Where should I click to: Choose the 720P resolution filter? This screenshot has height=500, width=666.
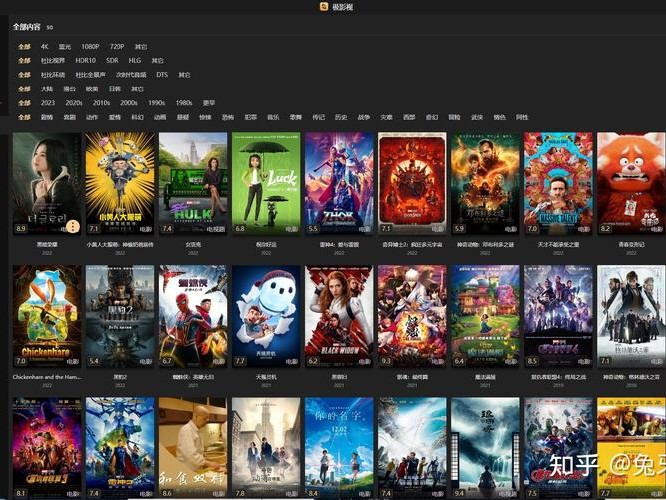pos(117,47)
